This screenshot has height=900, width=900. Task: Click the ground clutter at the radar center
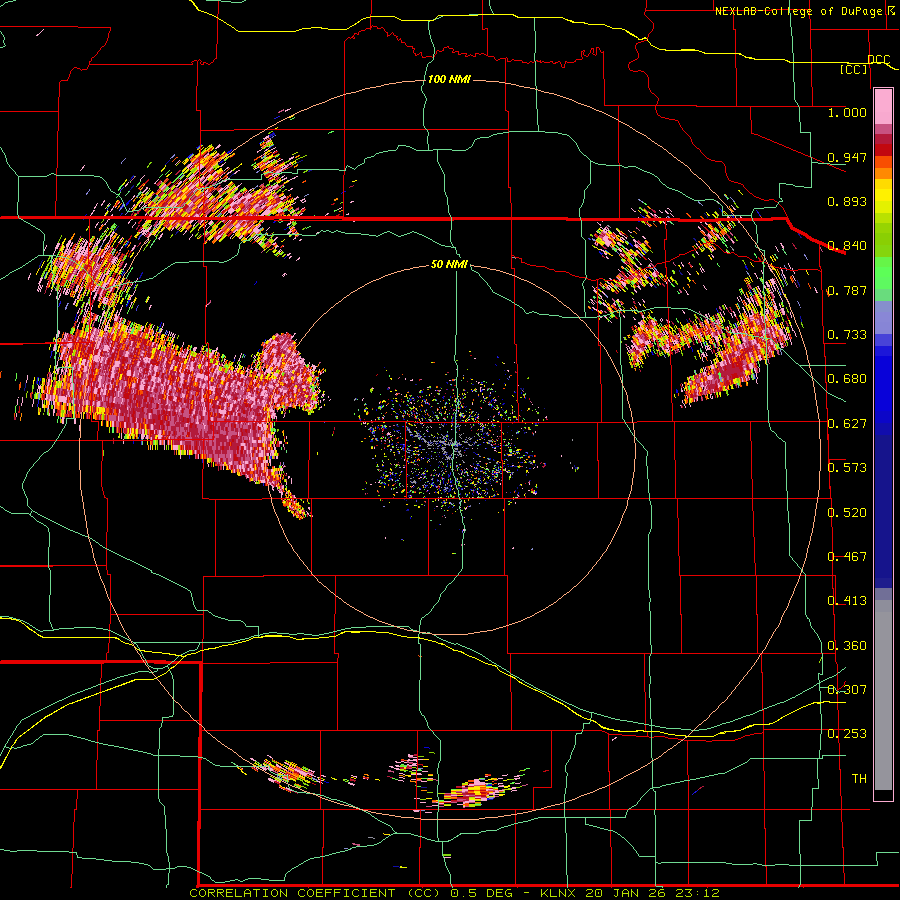[453, 445]
